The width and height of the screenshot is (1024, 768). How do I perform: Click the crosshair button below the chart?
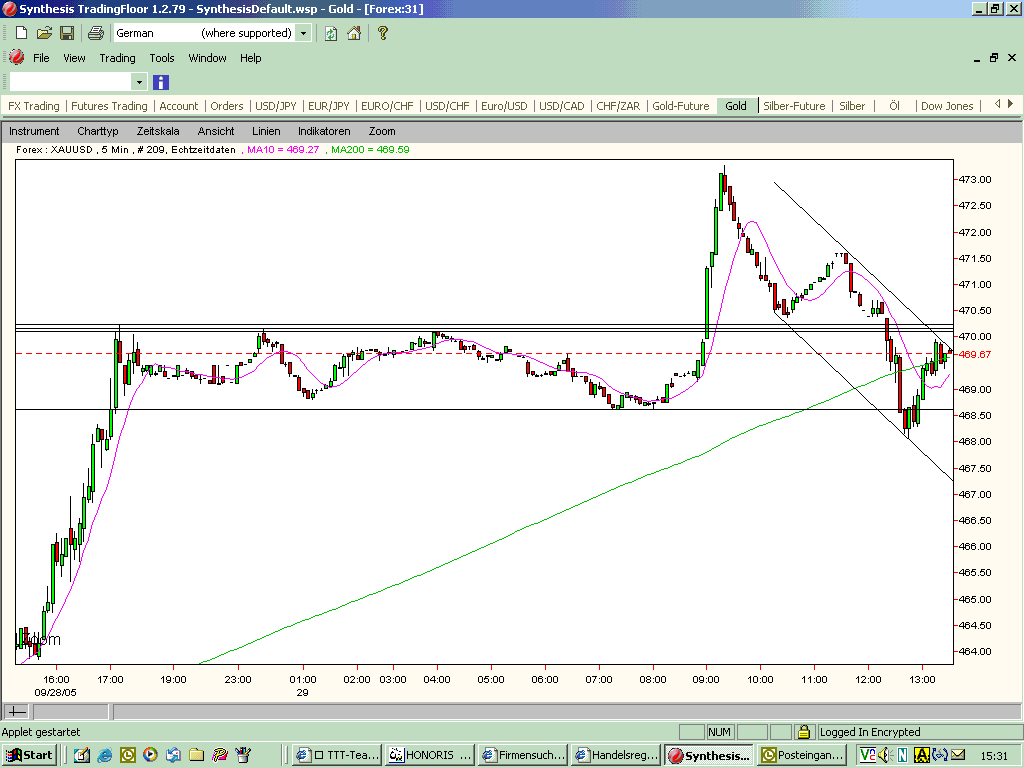click(16, 711)
